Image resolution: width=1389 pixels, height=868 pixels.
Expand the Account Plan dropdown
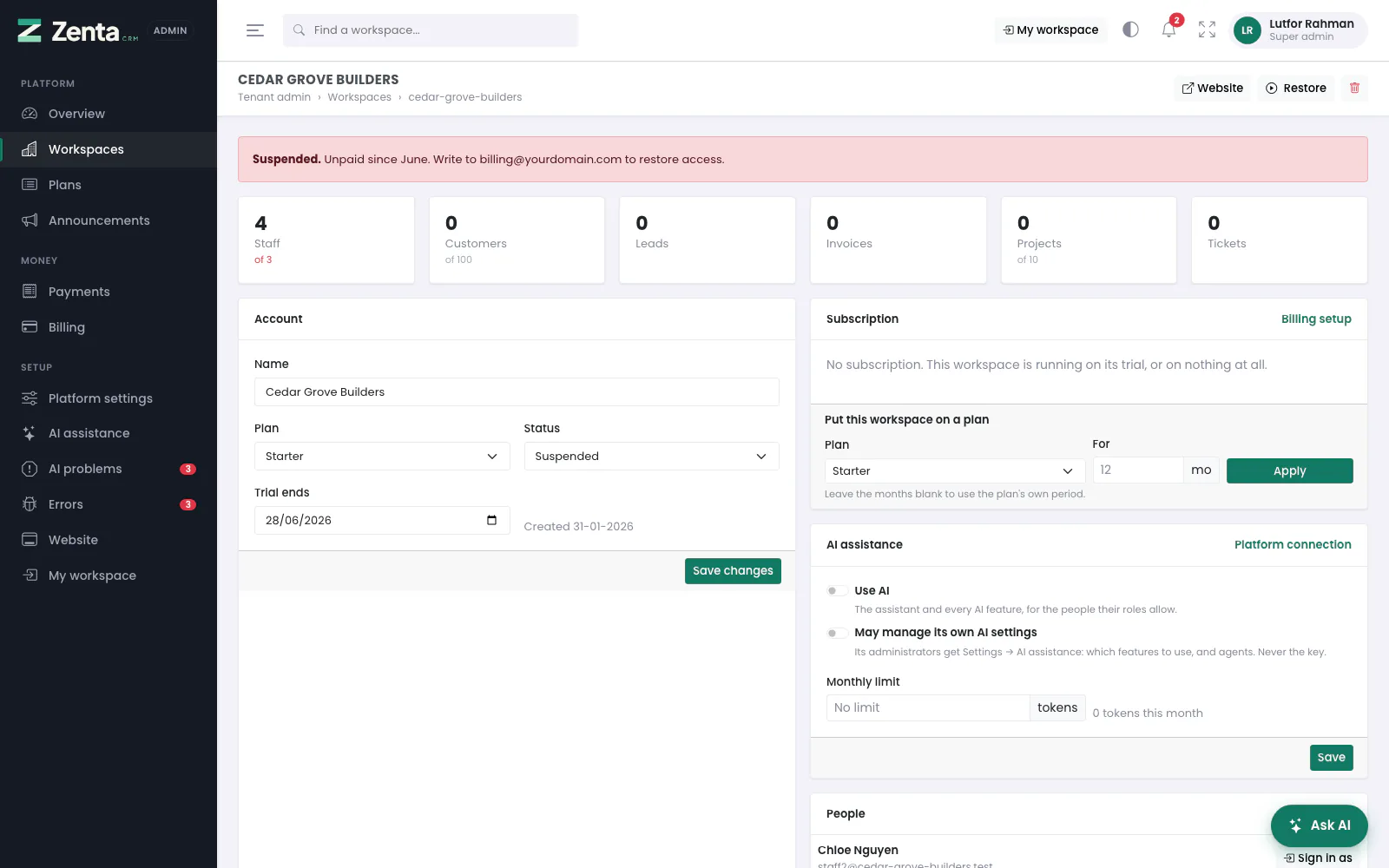click(x=382, y=457)
